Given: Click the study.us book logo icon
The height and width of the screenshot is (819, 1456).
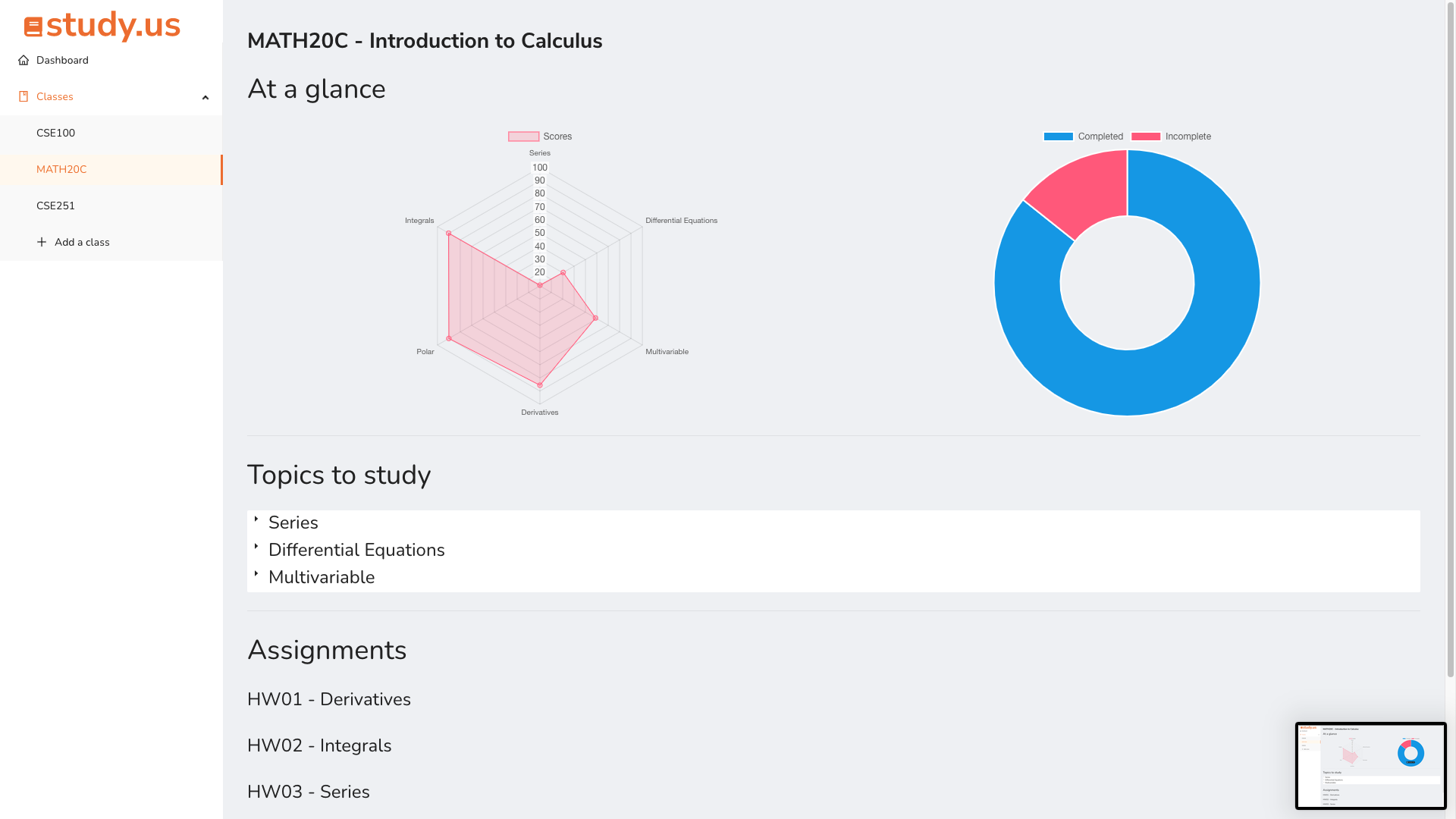Looking at the screenshot, I should point(33,27).
